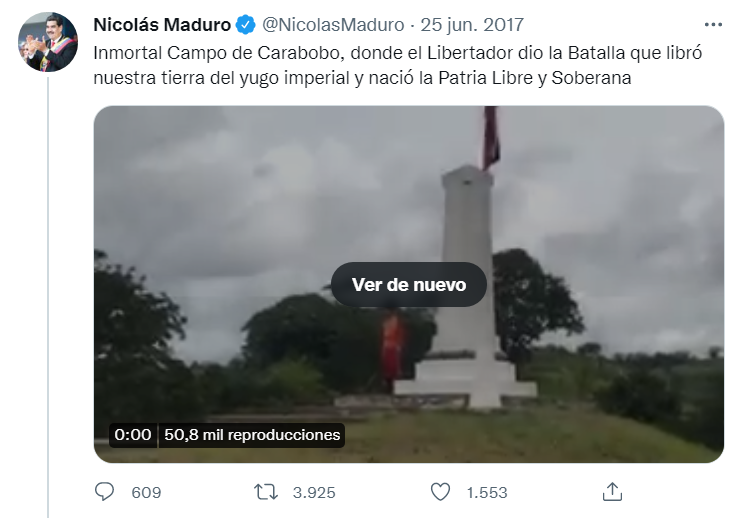Click the 609 replies count
The image size is (746, 518).
[x=146, y=492]
